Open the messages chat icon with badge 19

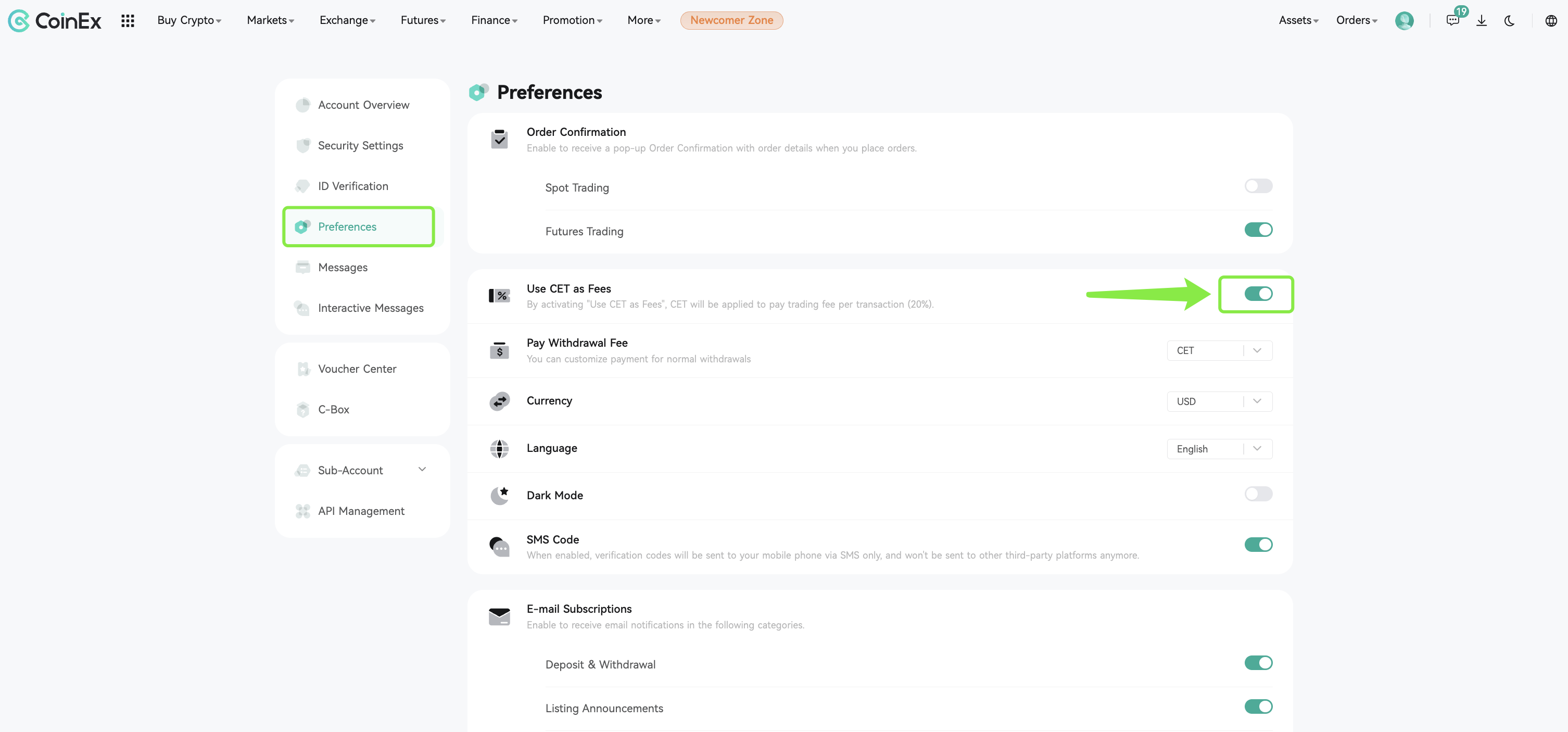[x=1453, y=21]
